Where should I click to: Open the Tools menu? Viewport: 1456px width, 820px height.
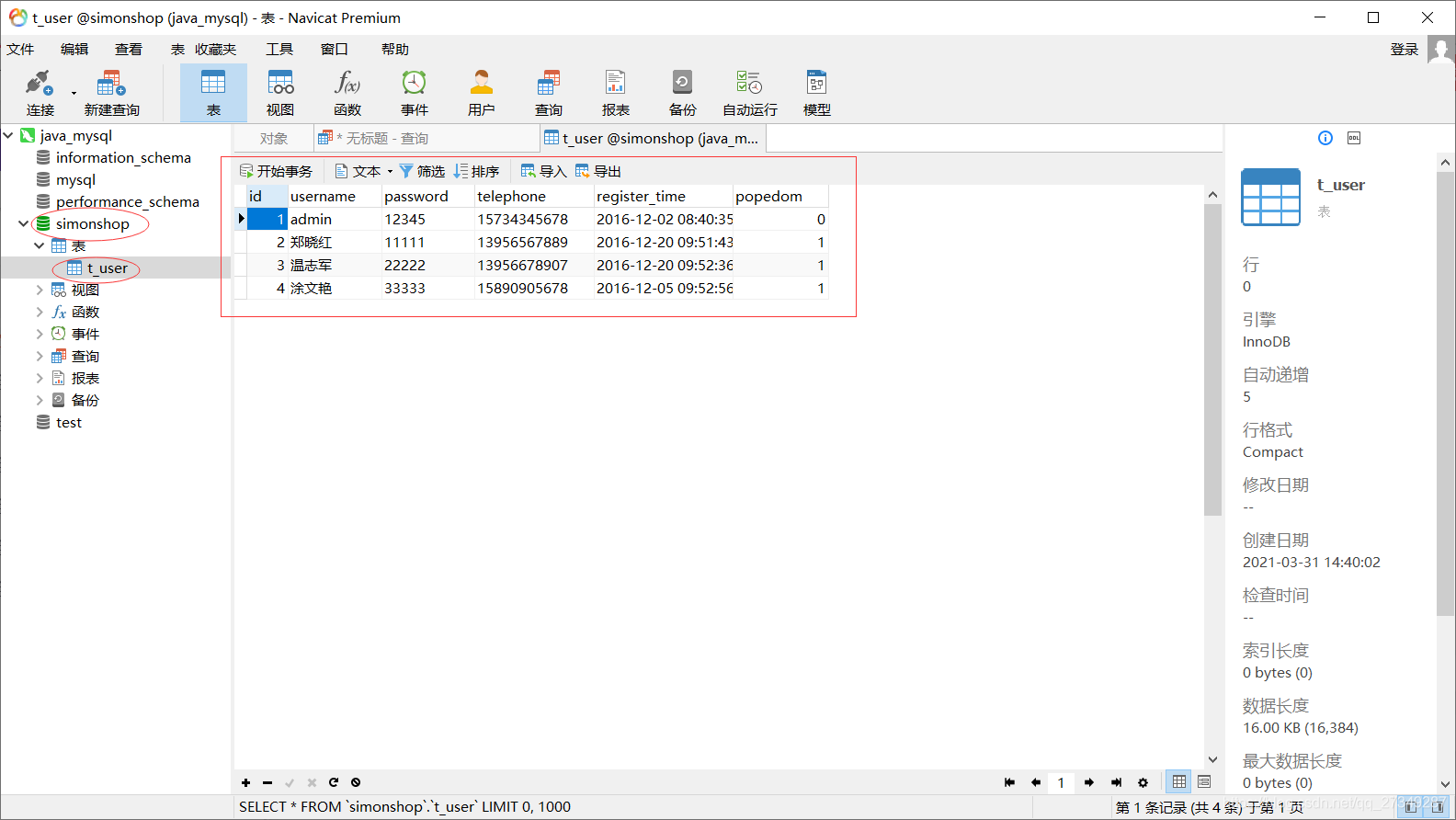pos(279,50)
